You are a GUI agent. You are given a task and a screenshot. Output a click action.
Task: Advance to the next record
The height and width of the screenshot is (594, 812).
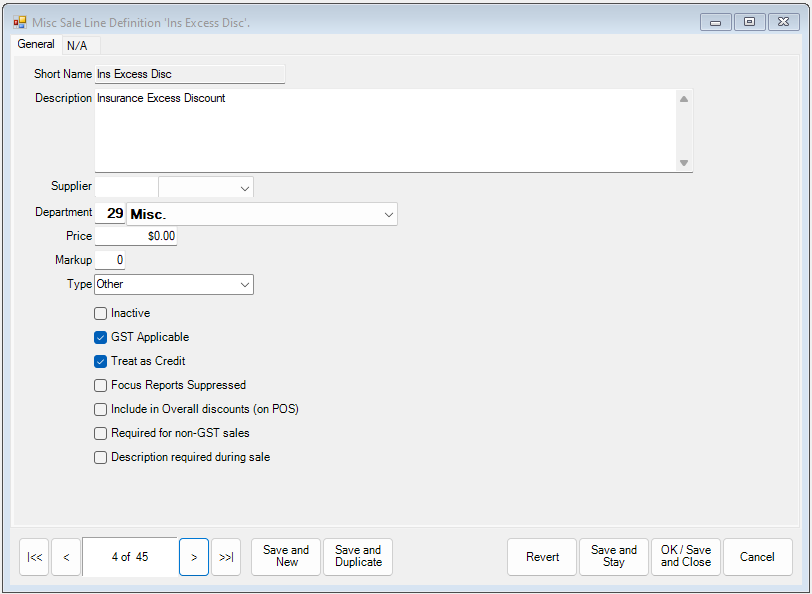tap(193, 557)
